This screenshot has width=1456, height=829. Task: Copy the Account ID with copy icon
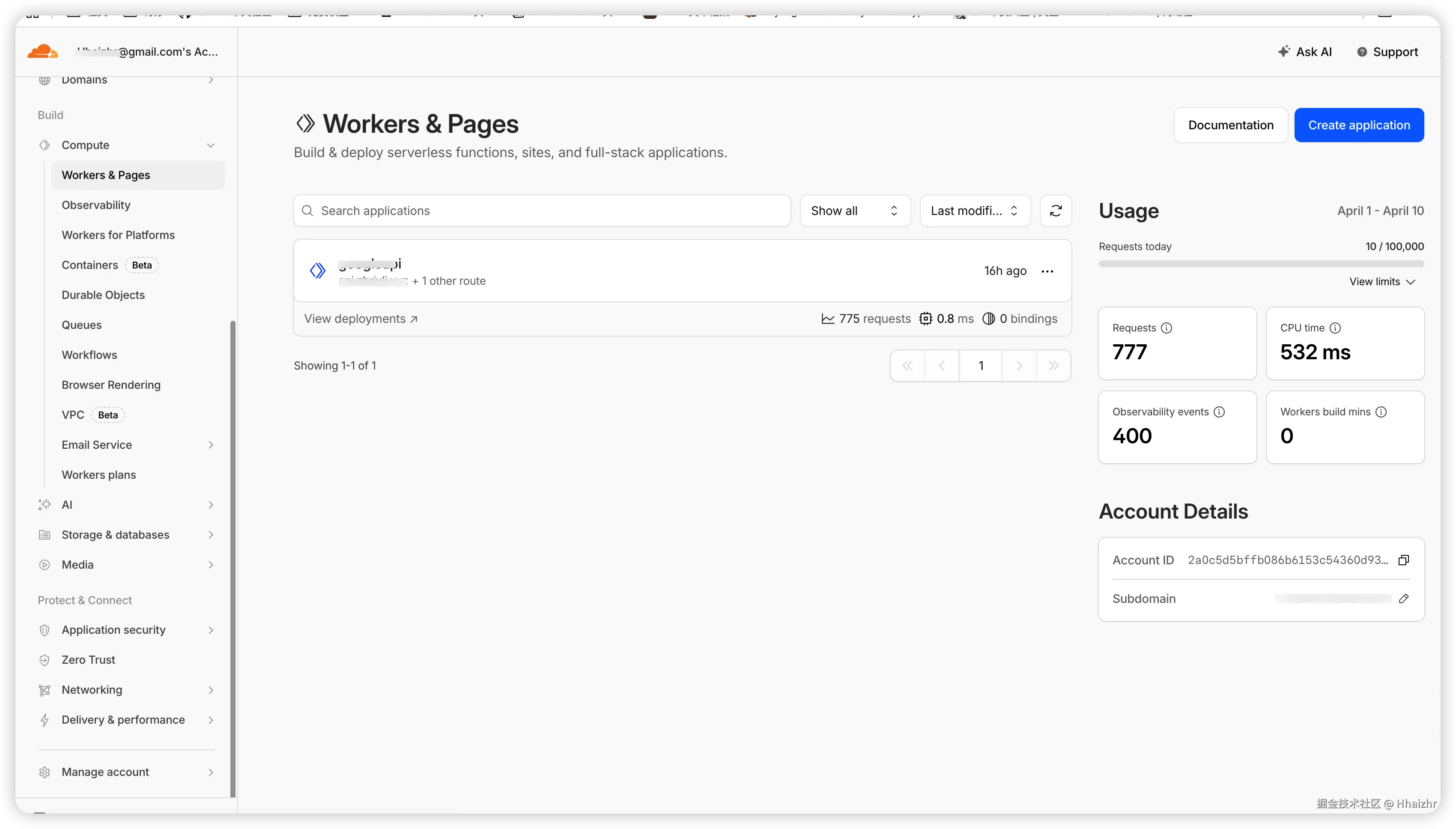tap(1404, 560)
